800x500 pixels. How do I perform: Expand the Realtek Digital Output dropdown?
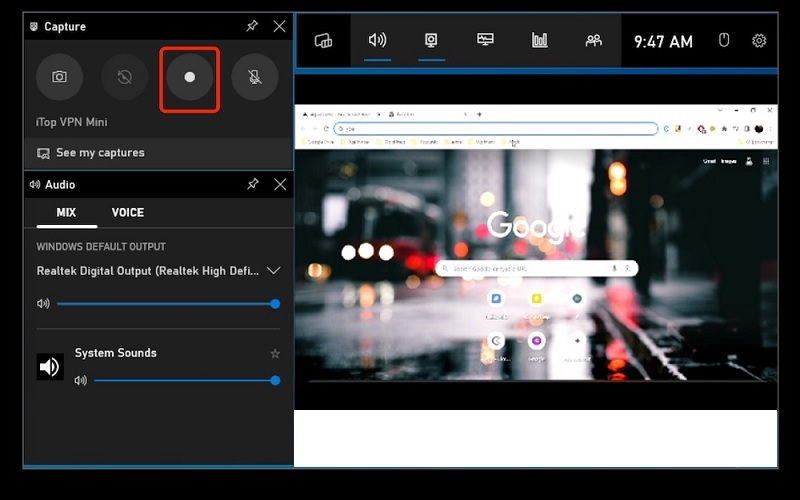(273, 271)
